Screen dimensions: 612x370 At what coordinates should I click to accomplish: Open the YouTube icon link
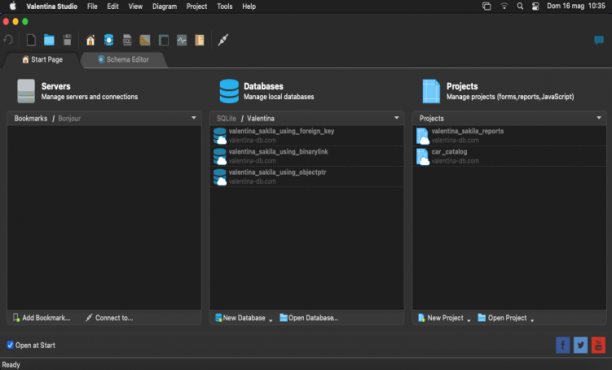tap(598, 345)
